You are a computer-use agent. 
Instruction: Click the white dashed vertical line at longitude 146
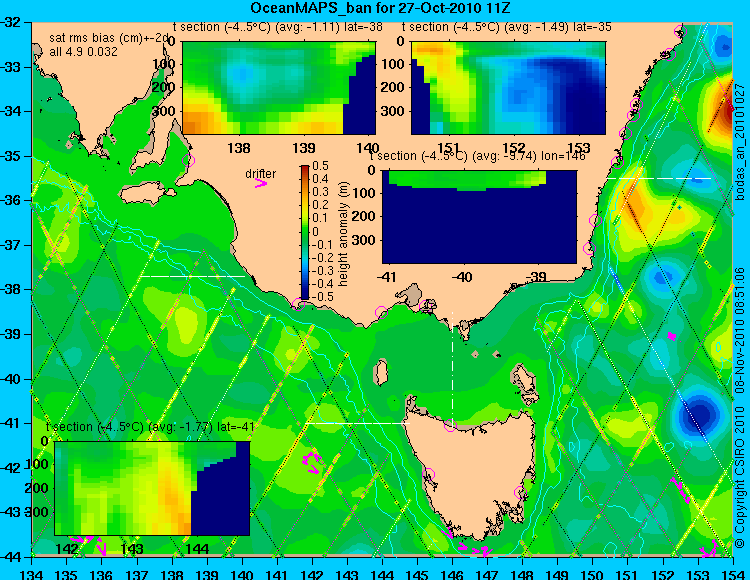452,368
